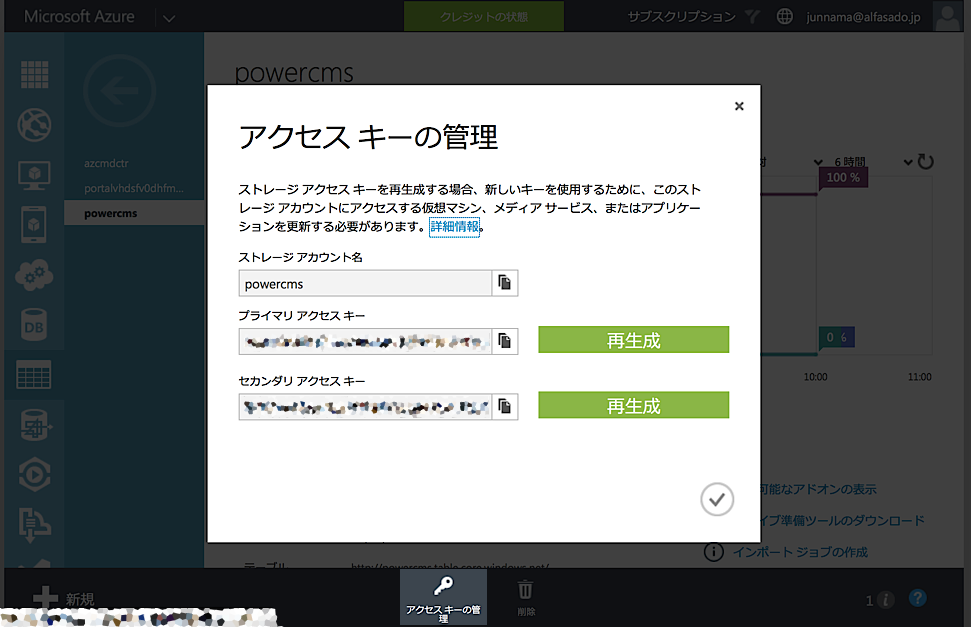Viewport: 971px width, 627px height.
Task: Expand the dropdown beside the refresh icon
Action: (908, 162)
